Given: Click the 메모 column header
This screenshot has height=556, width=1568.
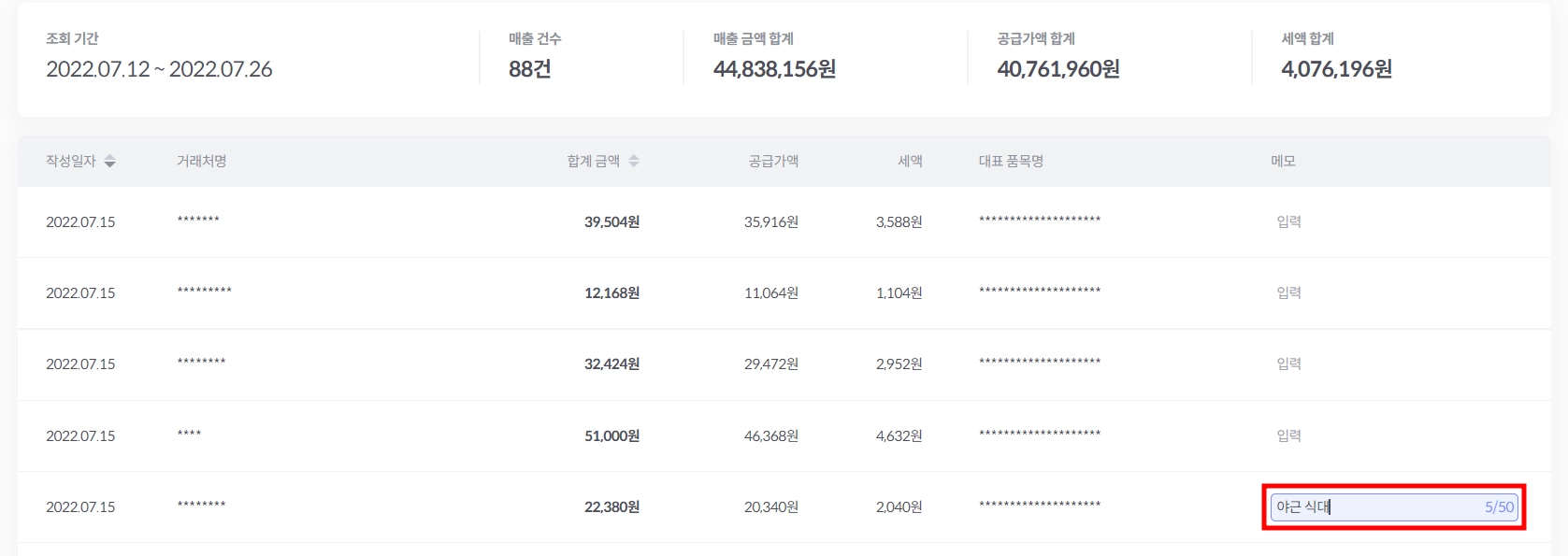Looking at the screenshot, I should click(1283, 162).
